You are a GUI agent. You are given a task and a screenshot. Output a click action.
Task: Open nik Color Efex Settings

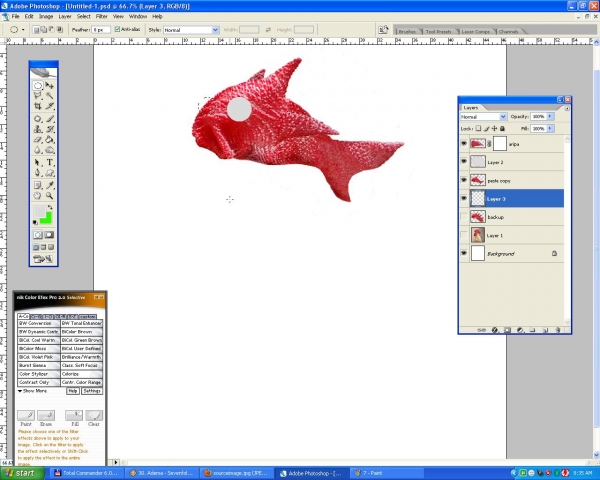[92, 391]
